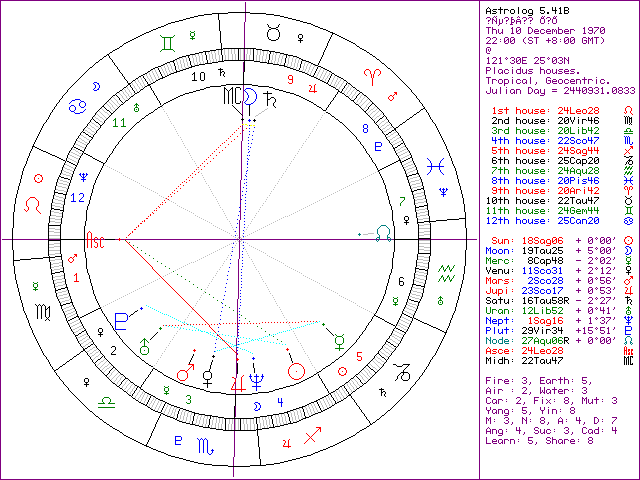
Task: Select the Saturn glyph beside the Moon in the wheel
Action: click(x=270, y=97)
